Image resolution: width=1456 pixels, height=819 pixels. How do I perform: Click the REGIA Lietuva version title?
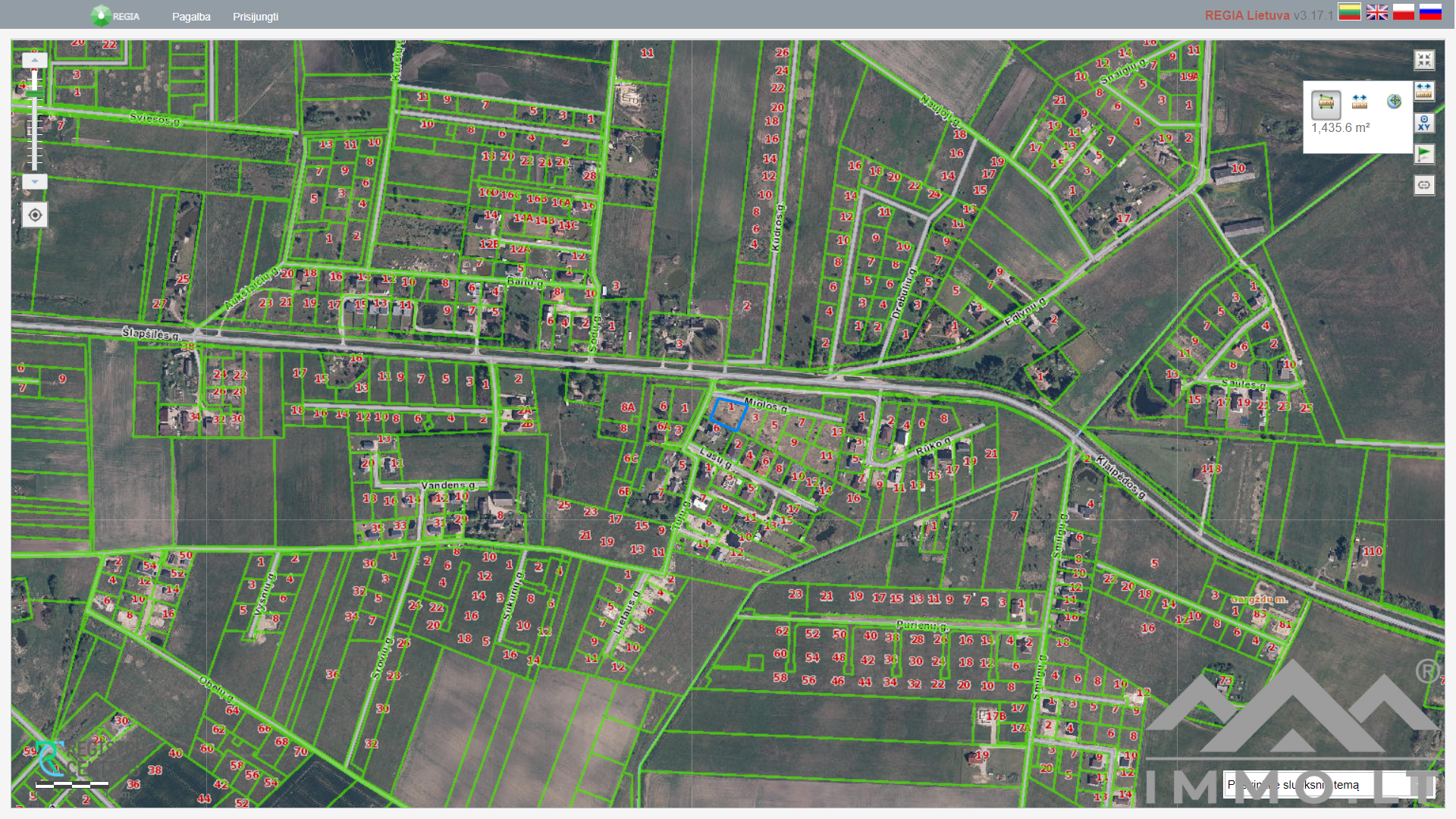[1269, 15]
